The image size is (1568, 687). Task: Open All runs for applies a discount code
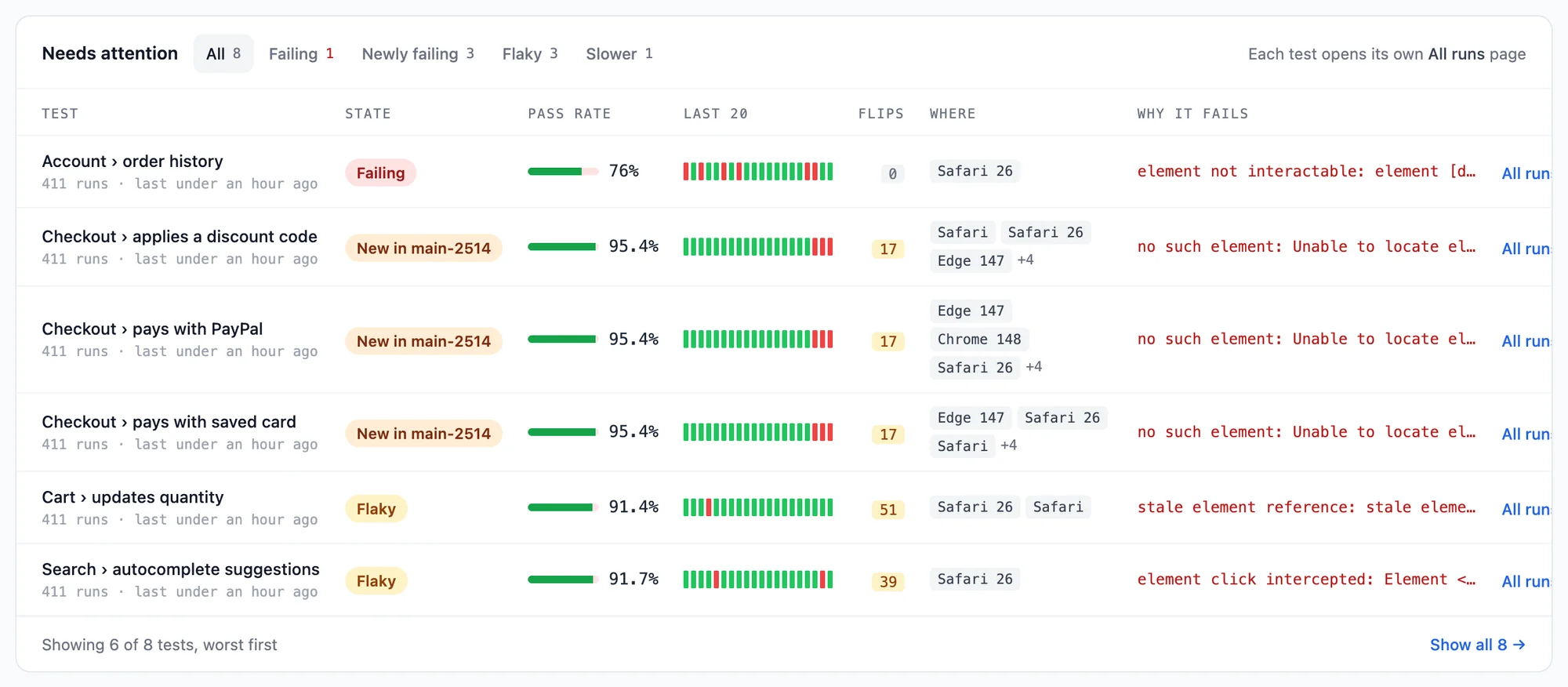click(x=1526, y=249)
